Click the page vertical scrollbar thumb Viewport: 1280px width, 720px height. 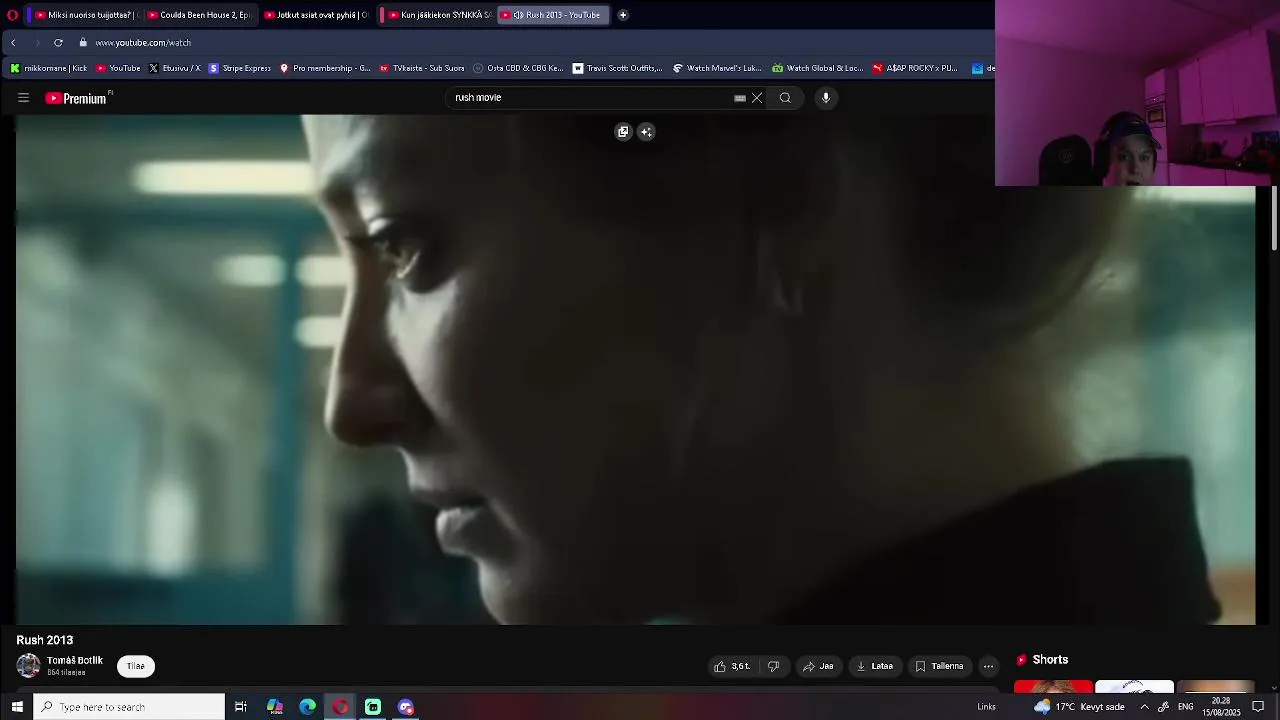(x=1274, y=217)
